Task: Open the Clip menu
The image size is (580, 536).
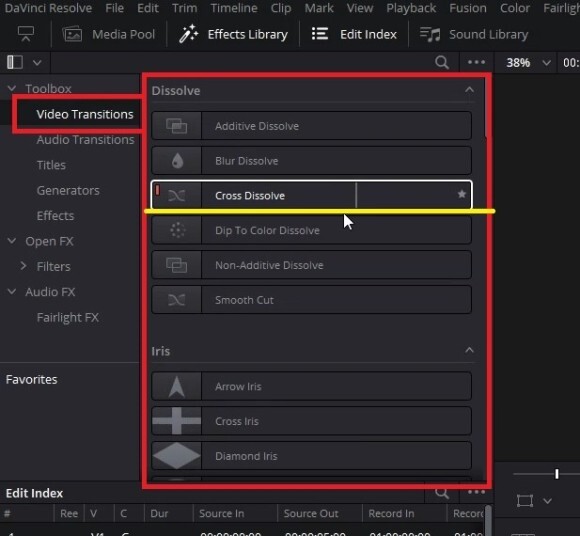Action: pos(281,8)
